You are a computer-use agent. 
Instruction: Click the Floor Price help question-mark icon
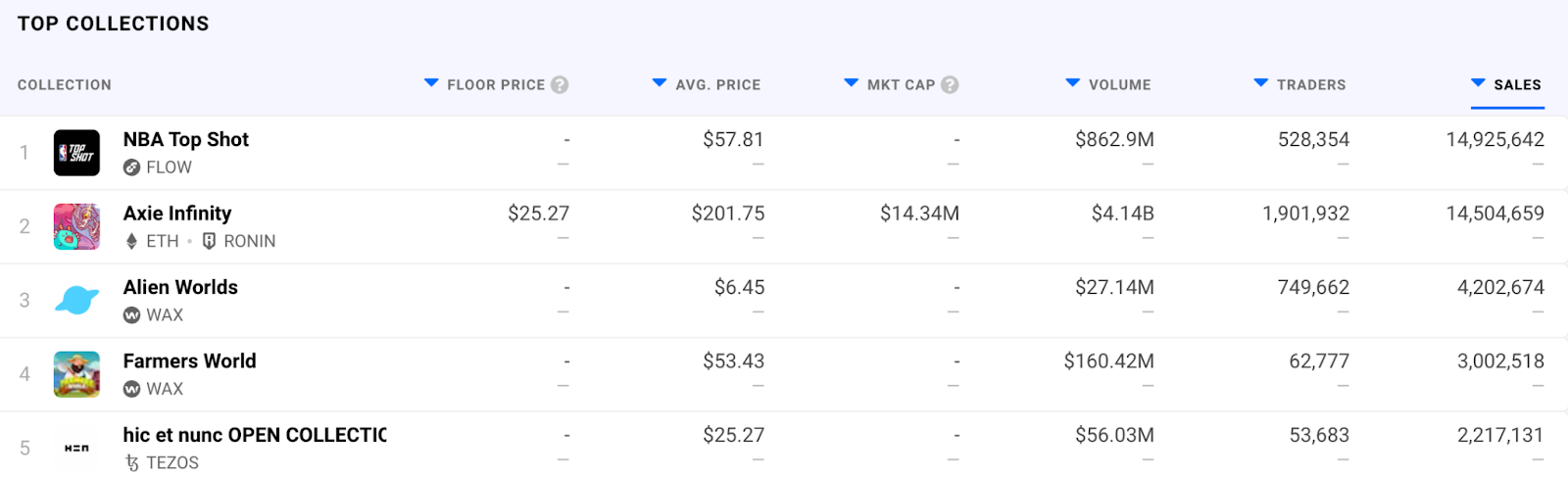point(560,84)
